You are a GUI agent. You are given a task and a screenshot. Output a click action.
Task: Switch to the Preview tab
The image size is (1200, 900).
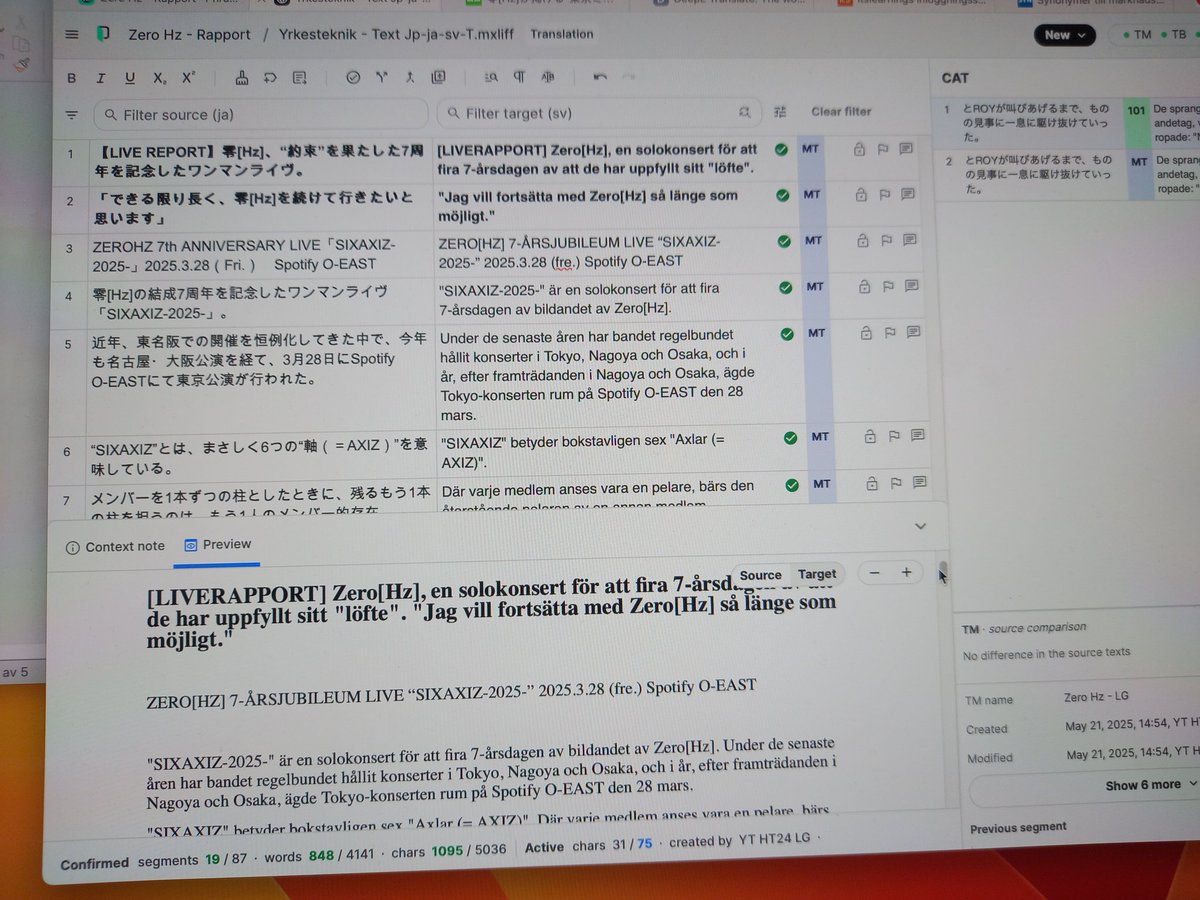(x=218, y=545)
